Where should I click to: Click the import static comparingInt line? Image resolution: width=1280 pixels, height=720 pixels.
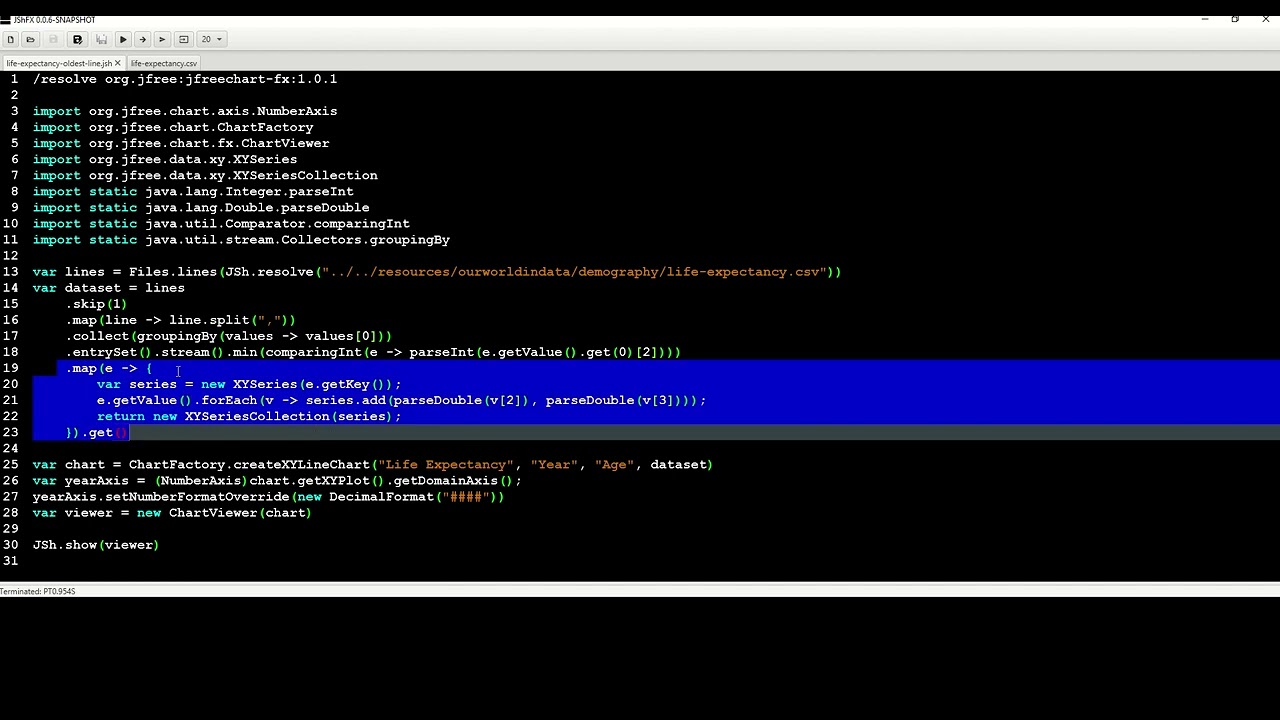click(x=221, y=223)
